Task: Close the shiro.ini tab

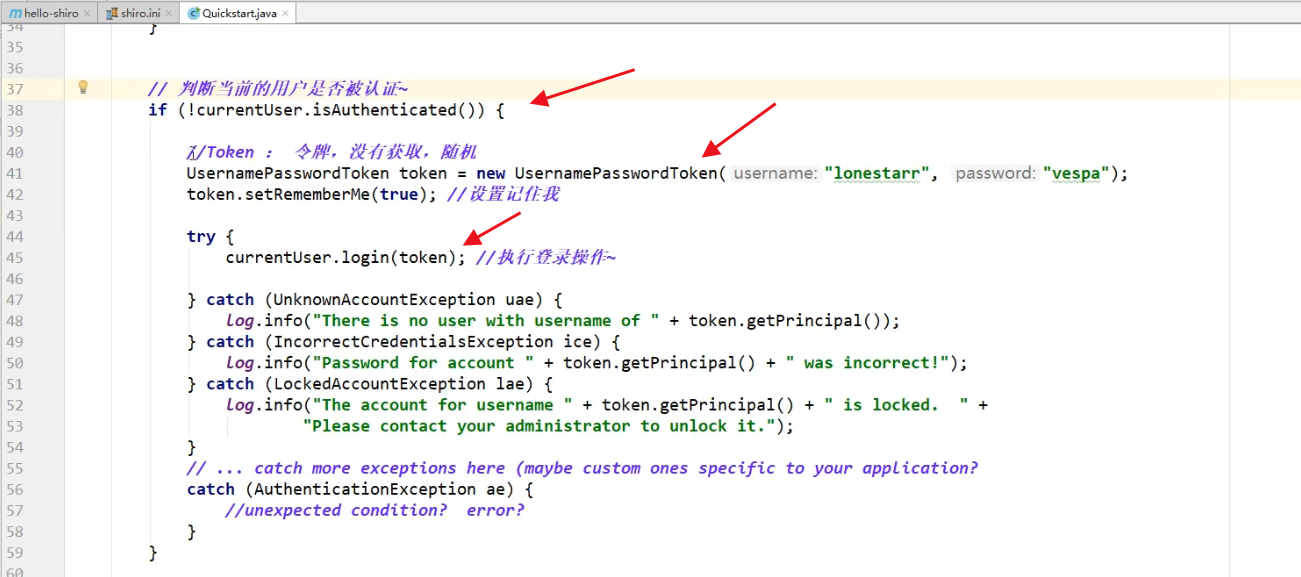Action: pos(169,13)
